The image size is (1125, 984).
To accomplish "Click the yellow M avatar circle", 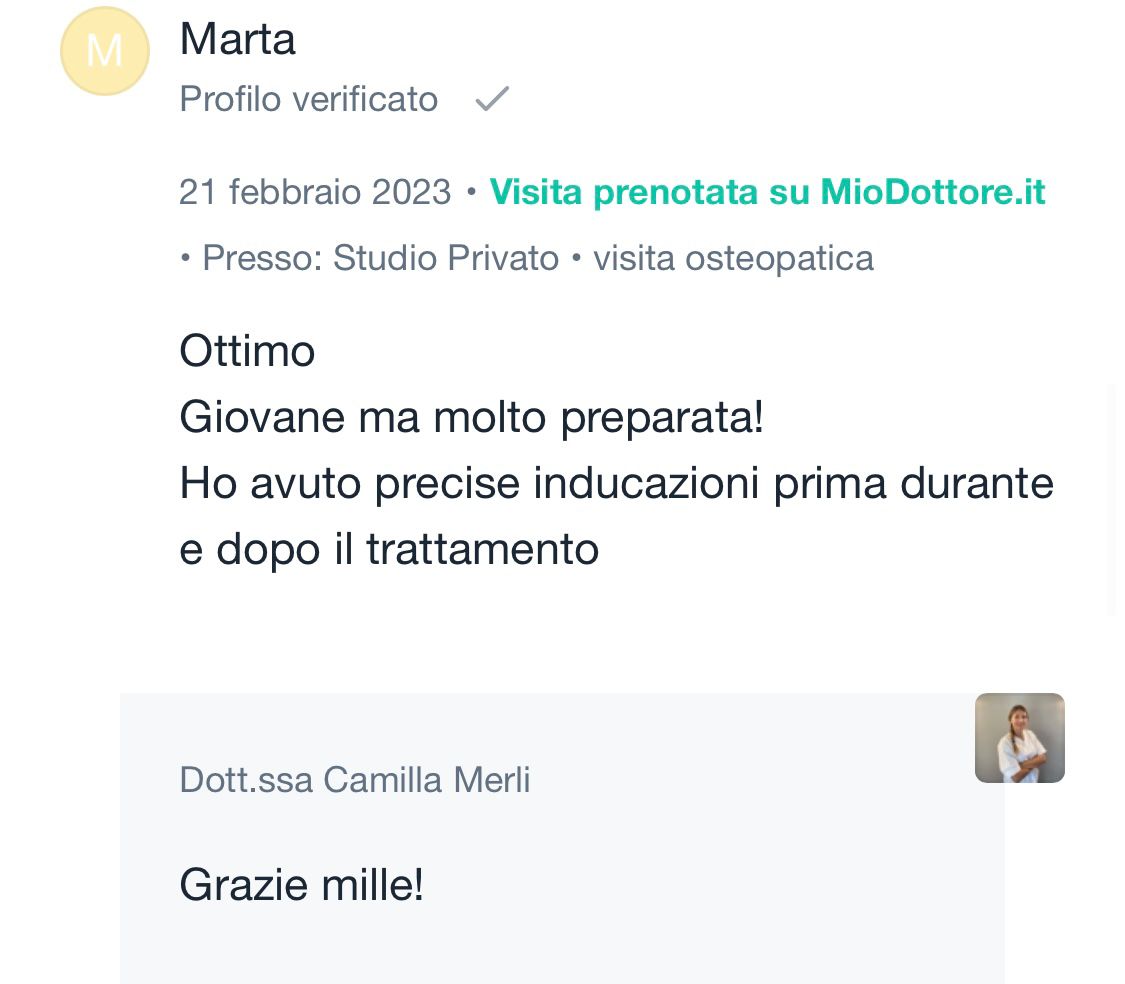I will point(105,51).
